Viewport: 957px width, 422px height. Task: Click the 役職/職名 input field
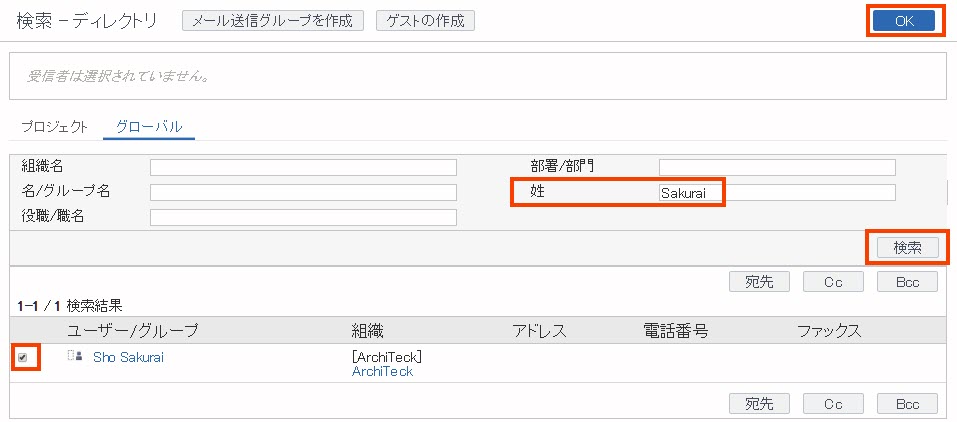[x=303, y=217]
